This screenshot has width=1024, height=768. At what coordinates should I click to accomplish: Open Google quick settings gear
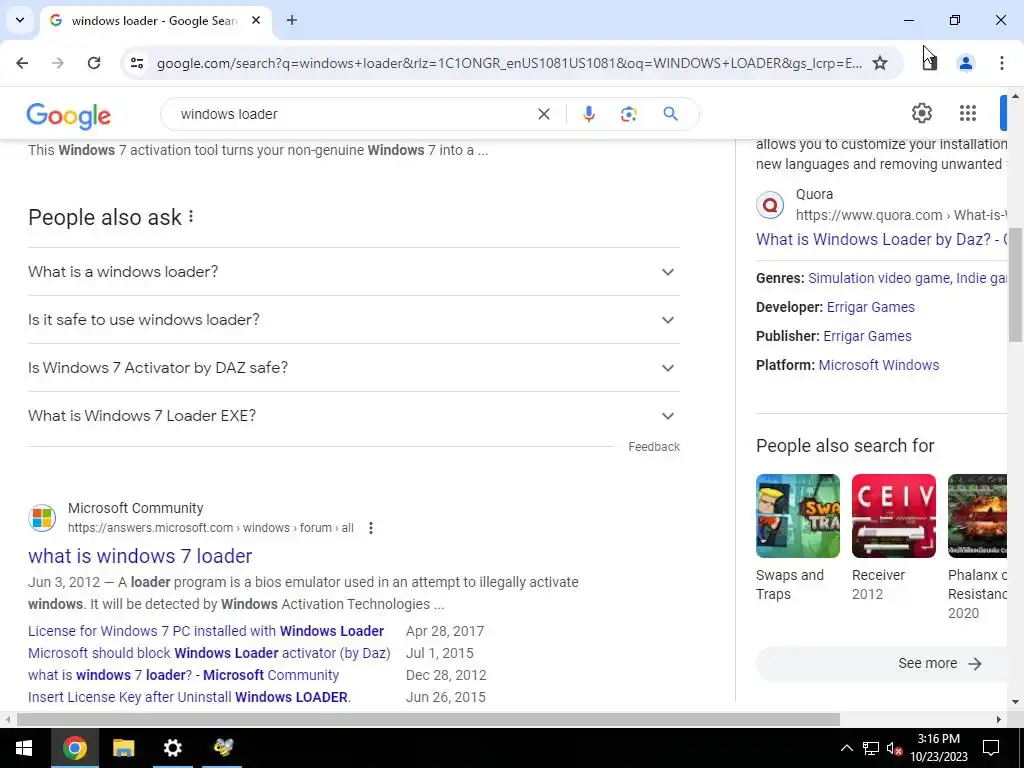pos(921,113)
